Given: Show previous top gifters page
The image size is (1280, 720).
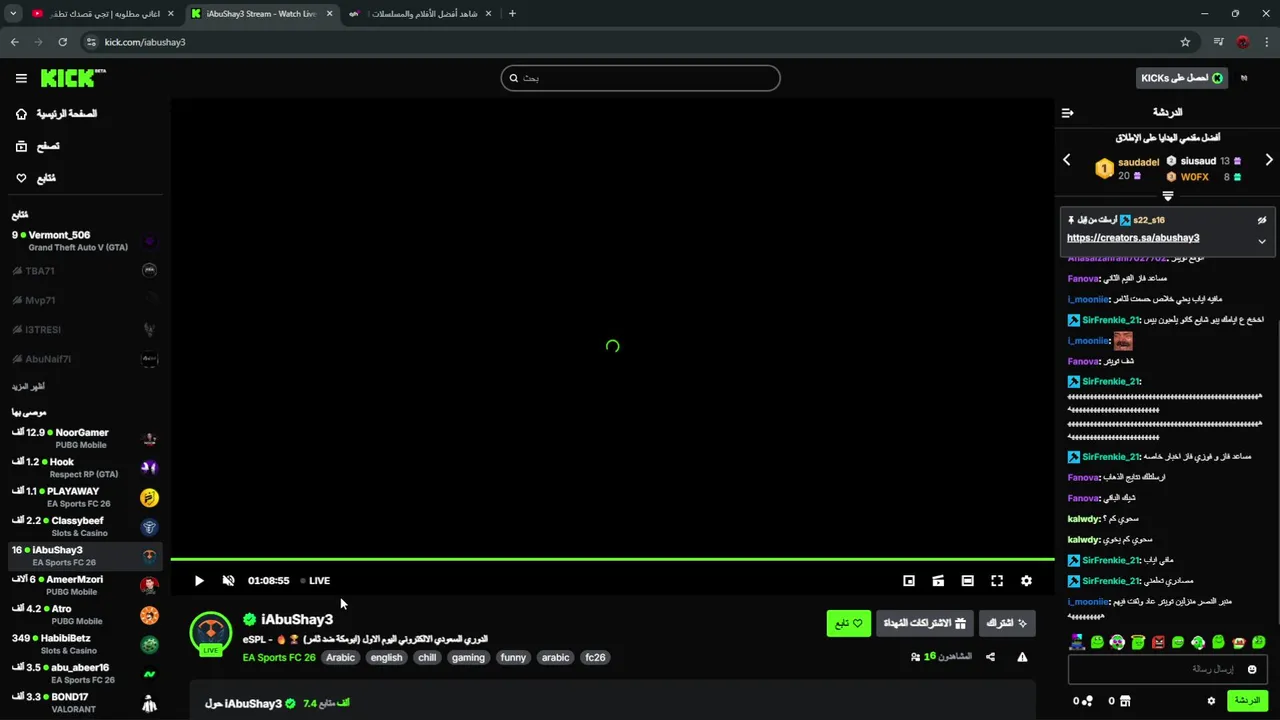Looking at the screenshot, I should point(1066,160).
